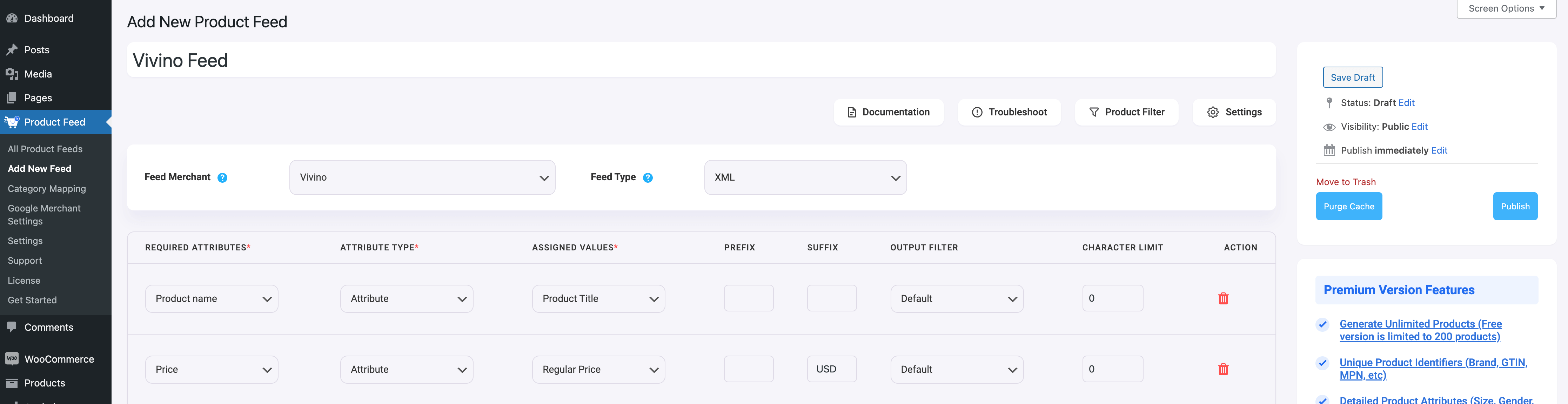This screenshot has width=1568, height=404.
Task: Expand the Output Filter Default dropdown for Price
Action: click(955, 369)
